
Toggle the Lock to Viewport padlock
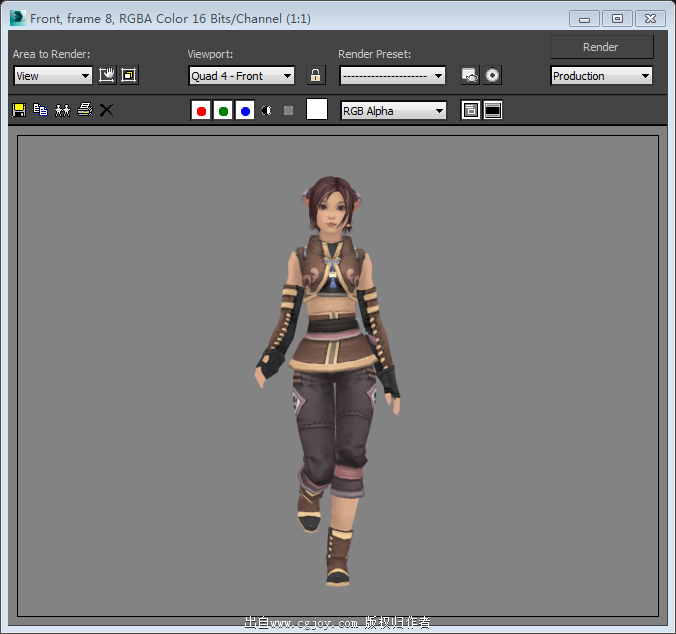point(316,75)
